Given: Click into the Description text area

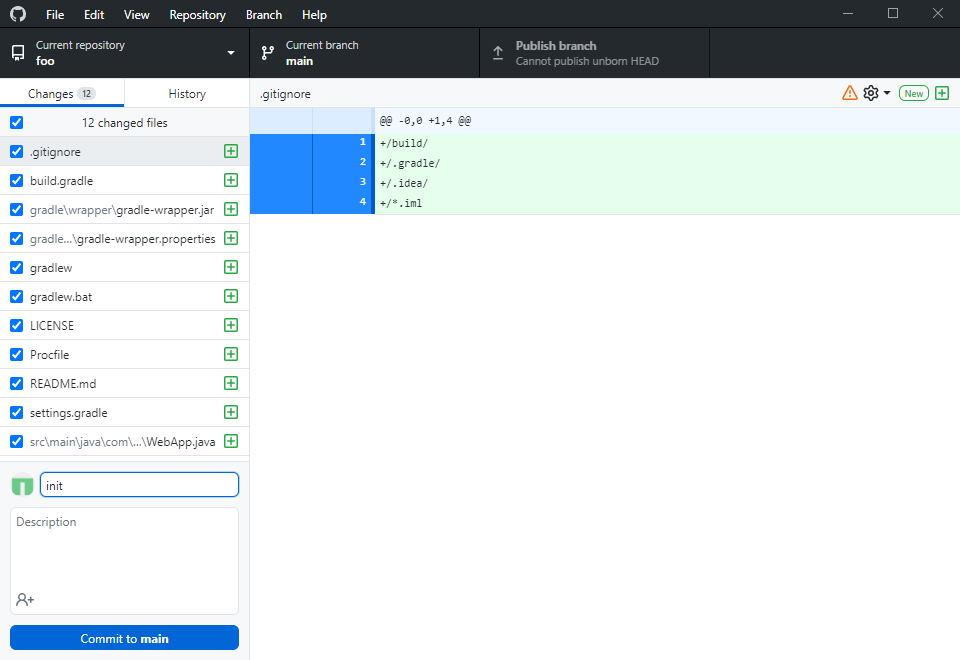Looking at the screenshot, I should 124,548.
